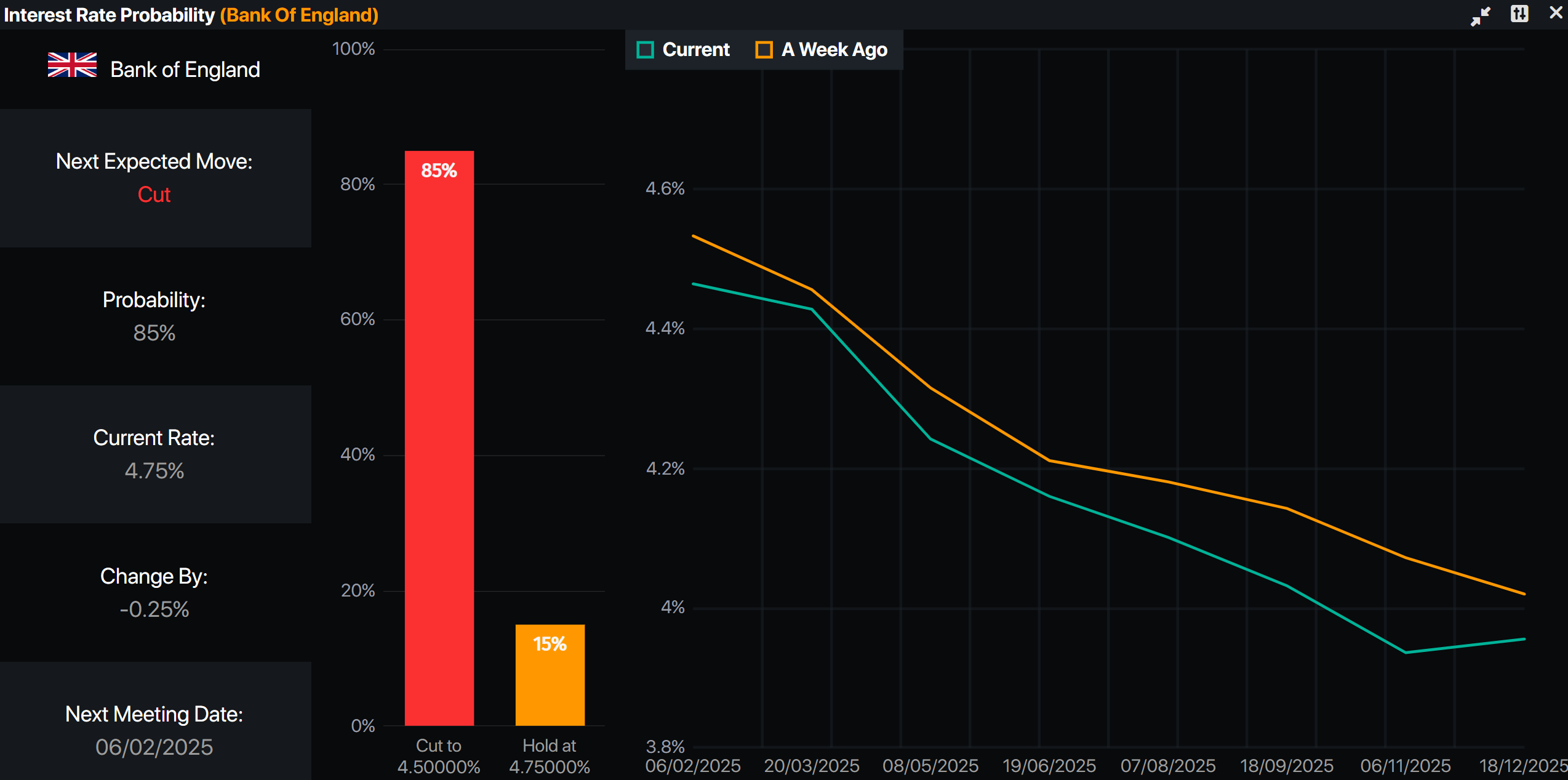Viewport: 1568px width, 780px height.
Task: Open the widget settings sliders icon
Action: tap(1519, 14)
